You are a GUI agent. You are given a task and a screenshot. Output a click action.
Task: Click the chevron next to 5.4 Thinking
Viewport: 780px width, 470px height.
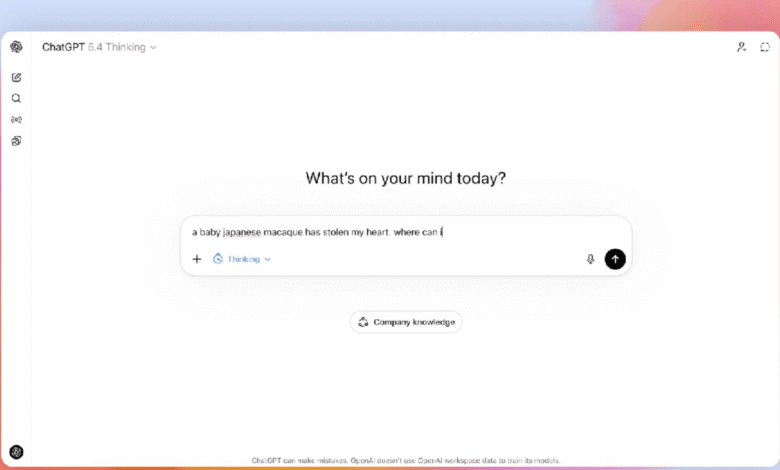pos(153,47)
